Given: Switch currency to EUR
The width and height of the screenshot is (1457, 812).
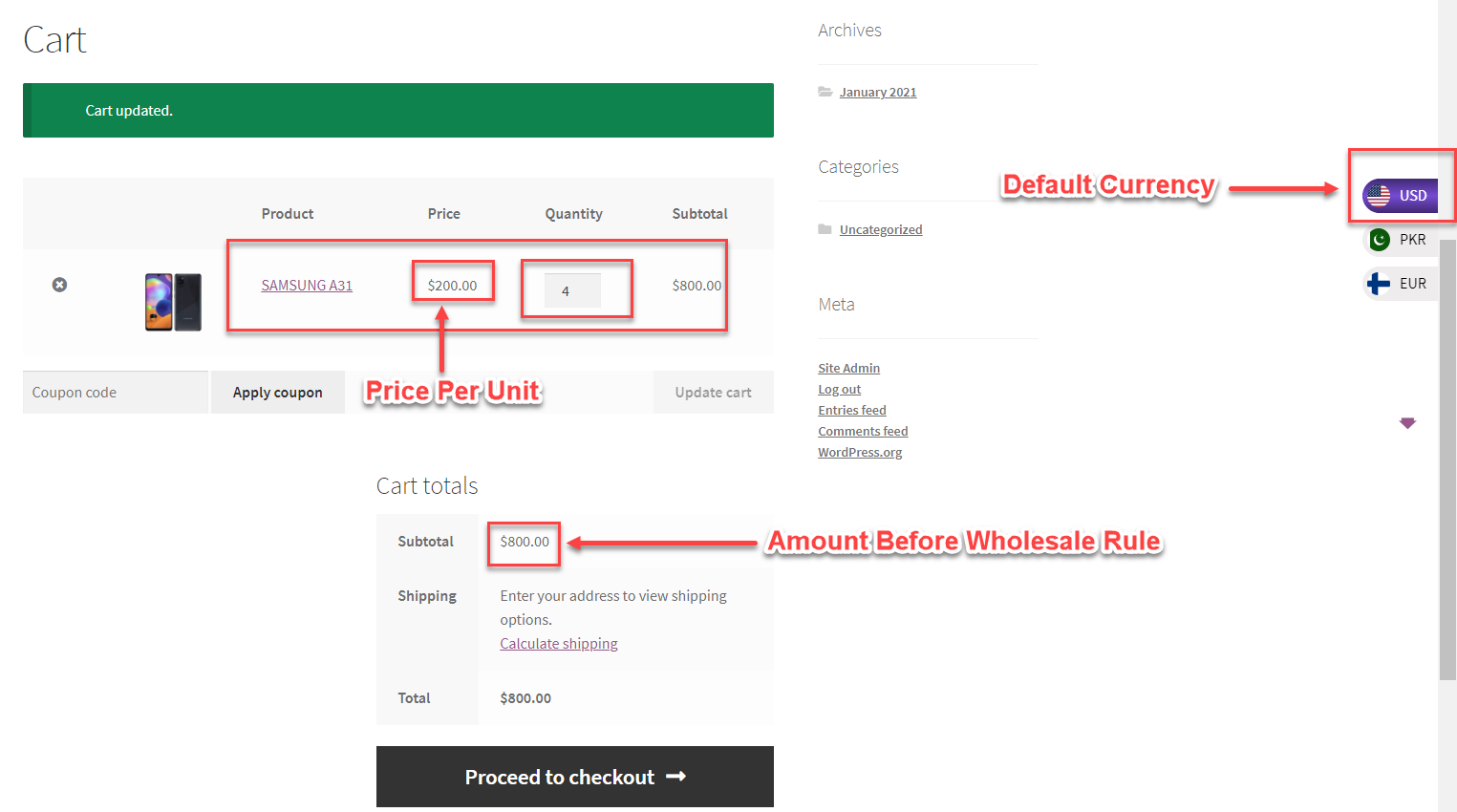Looking at the screenshot, I should coord(1401,284).
